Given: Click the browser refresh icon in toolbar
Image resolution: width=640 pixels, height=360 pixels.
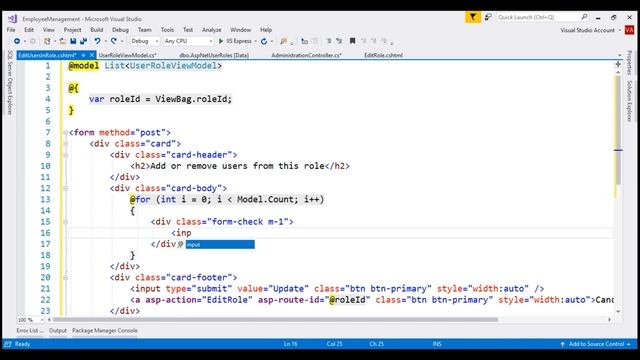Looking at the screenshot, I should pyautogui.click(x=264, y=41).
